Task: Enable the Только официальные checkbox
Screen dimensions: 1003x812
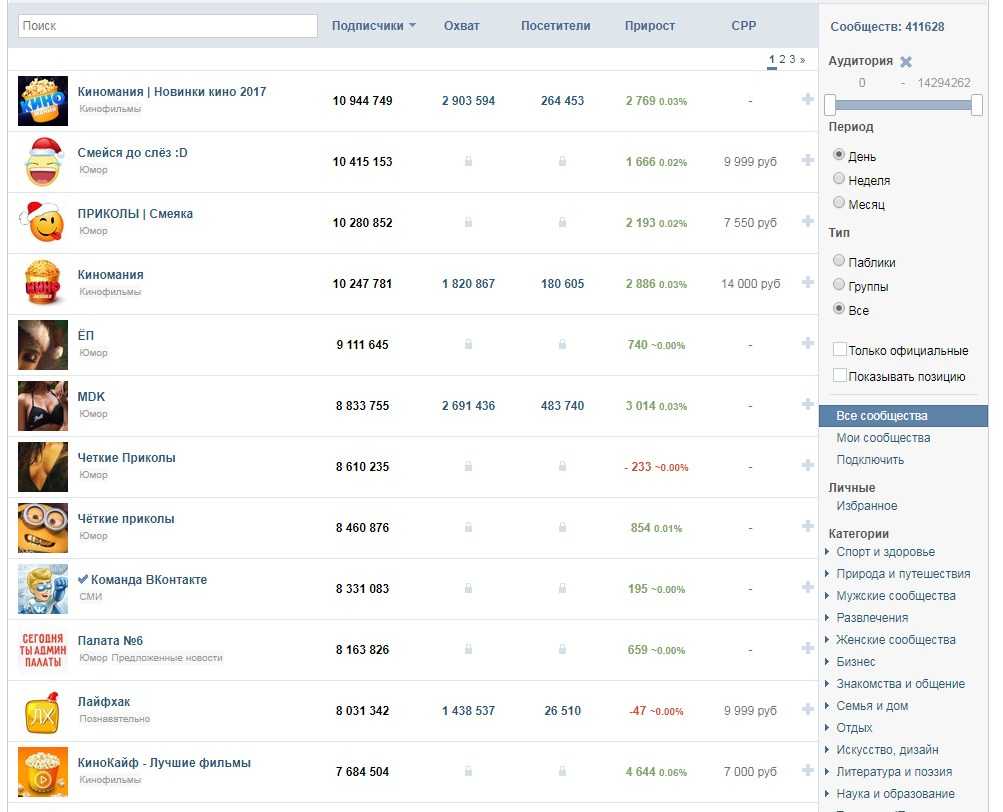Action: 840,351
